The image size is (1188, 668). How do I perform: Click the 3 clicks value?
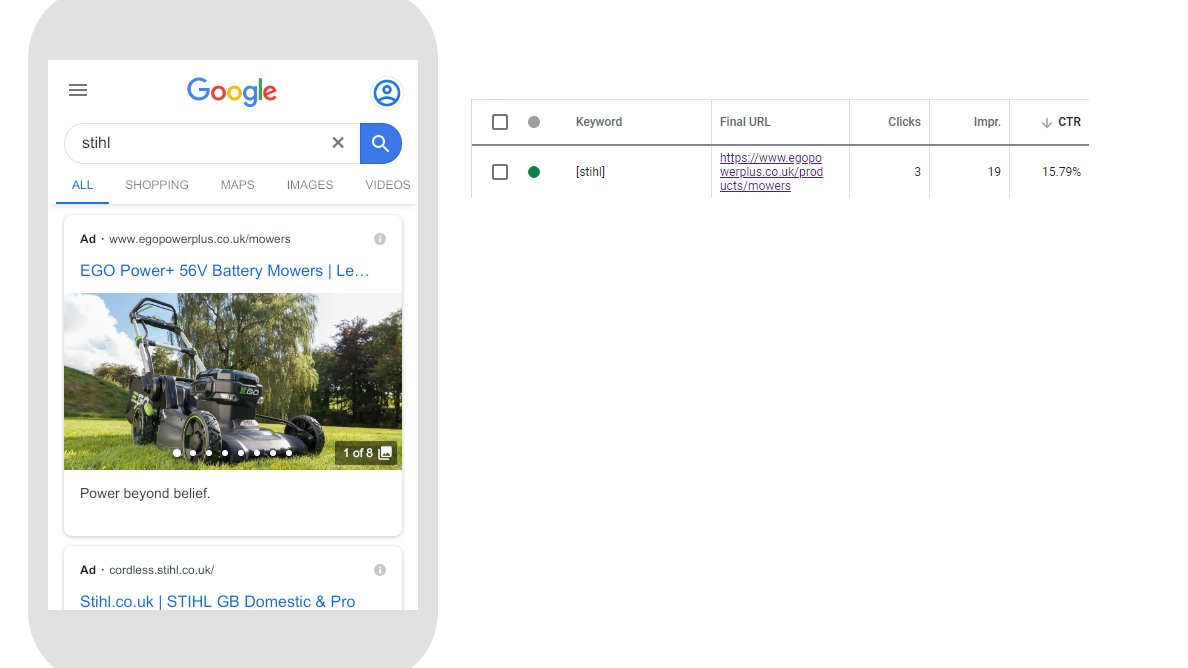(917, 172)
